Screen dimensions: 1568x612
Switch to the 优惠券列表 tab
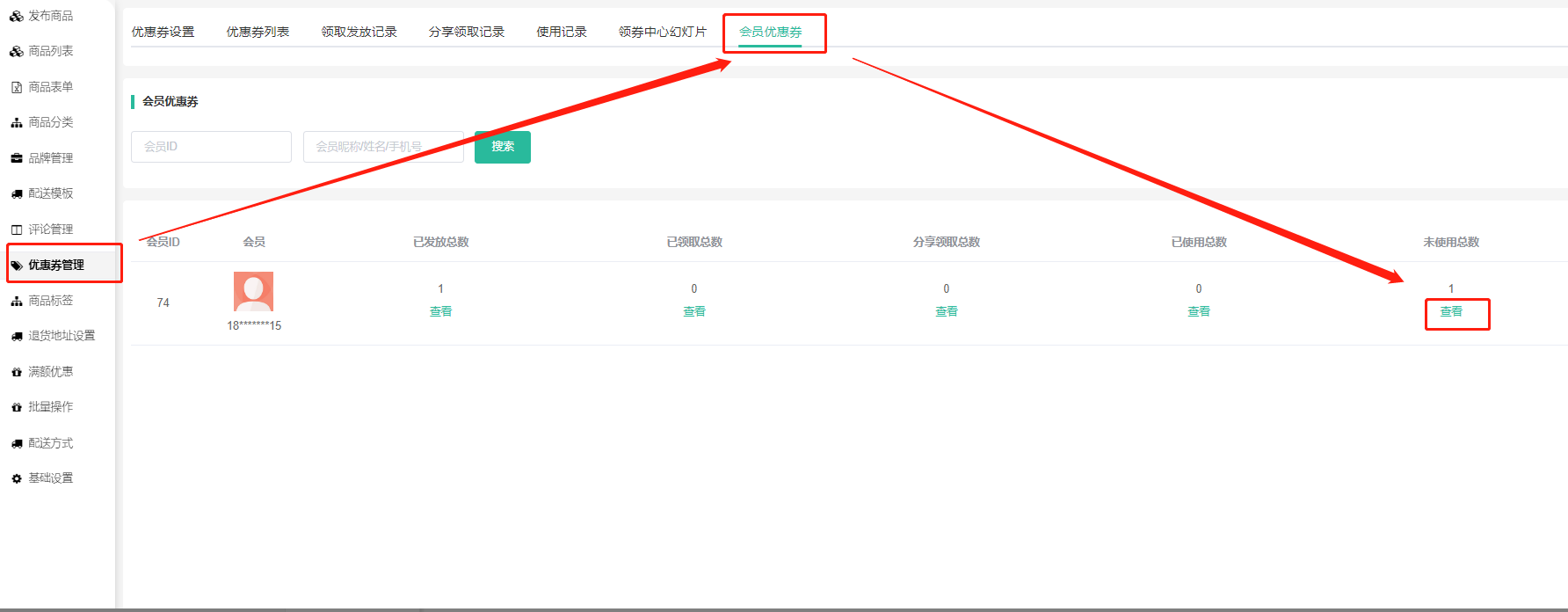coord(258,32)
